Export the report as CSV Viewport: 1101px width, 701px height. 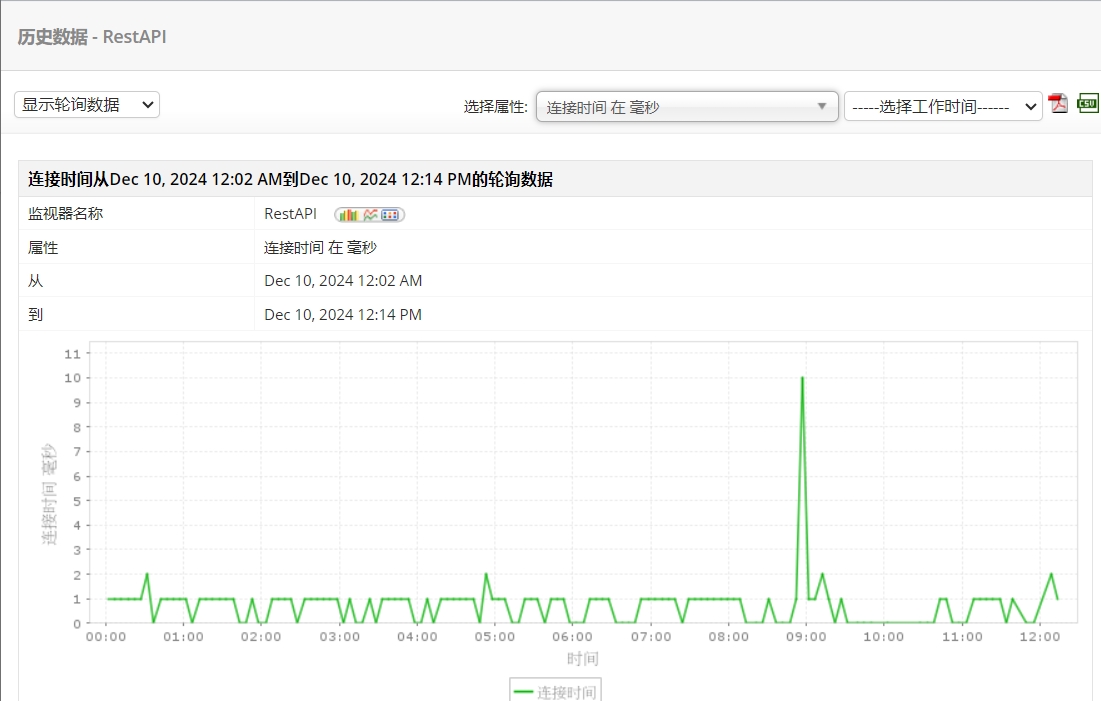(x=1088, y=103)
